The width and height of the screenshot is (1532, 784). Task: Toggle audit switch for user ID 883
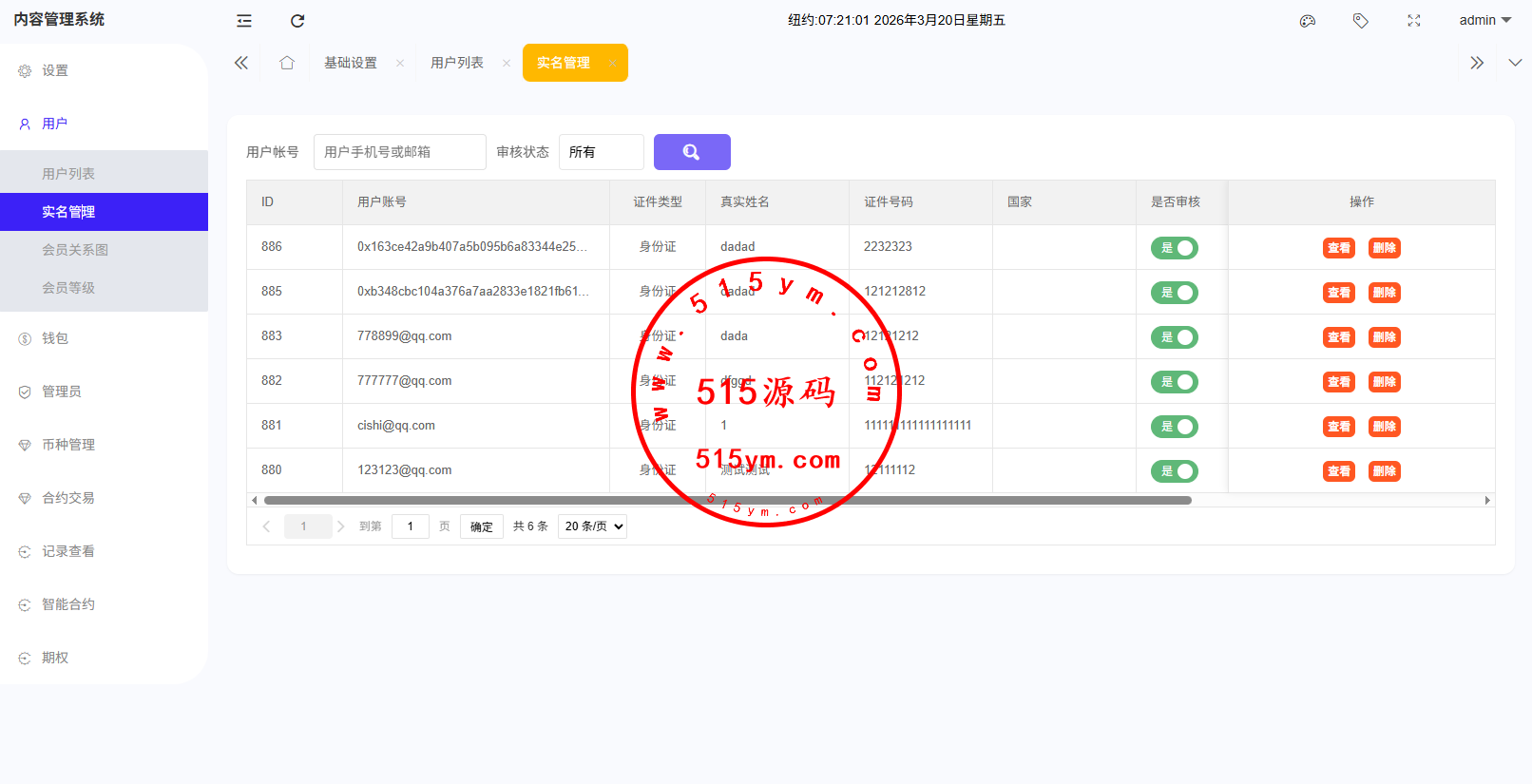1175,337
